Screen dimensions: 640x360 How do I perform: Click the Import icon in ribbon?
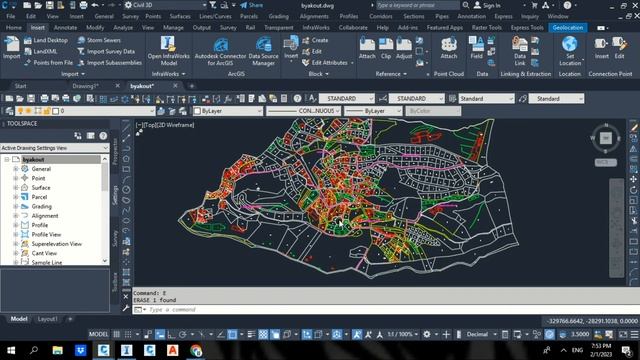[x=11, y=48]
